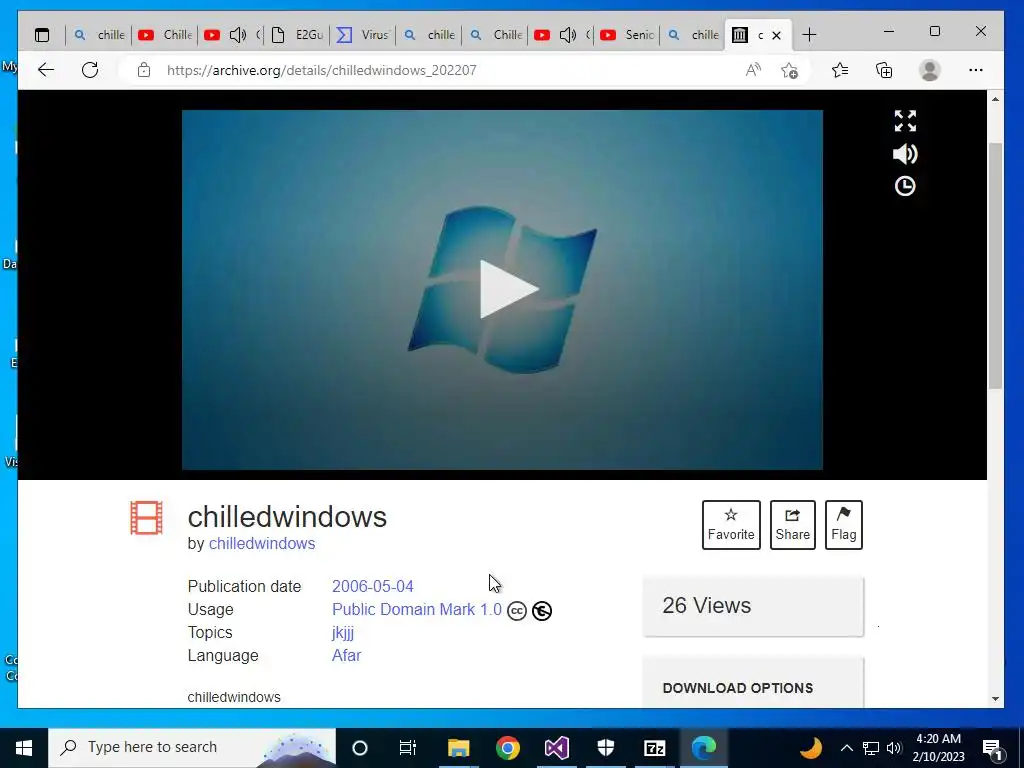Click the DOWNLOAD OPTIONS heading

coord(738,688)
